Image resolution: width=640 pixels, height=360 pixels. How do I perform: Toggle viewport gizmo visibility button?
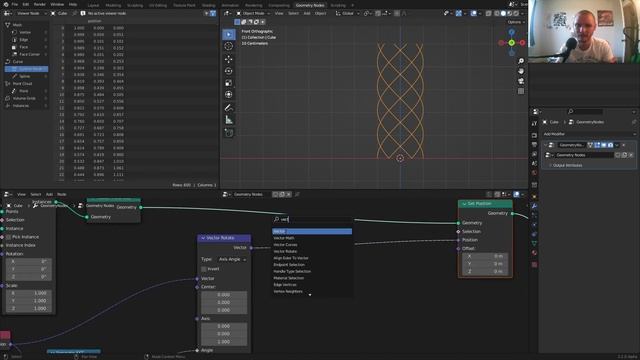pos(459,13)
